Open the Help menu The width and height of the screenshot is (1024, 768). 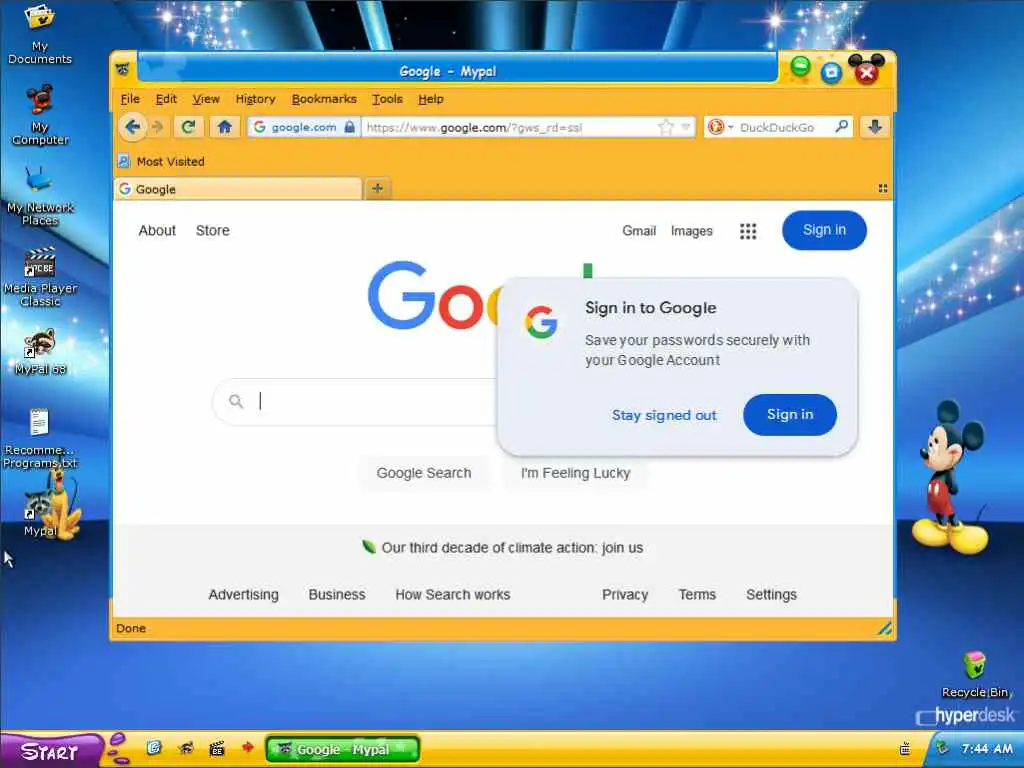430,99
